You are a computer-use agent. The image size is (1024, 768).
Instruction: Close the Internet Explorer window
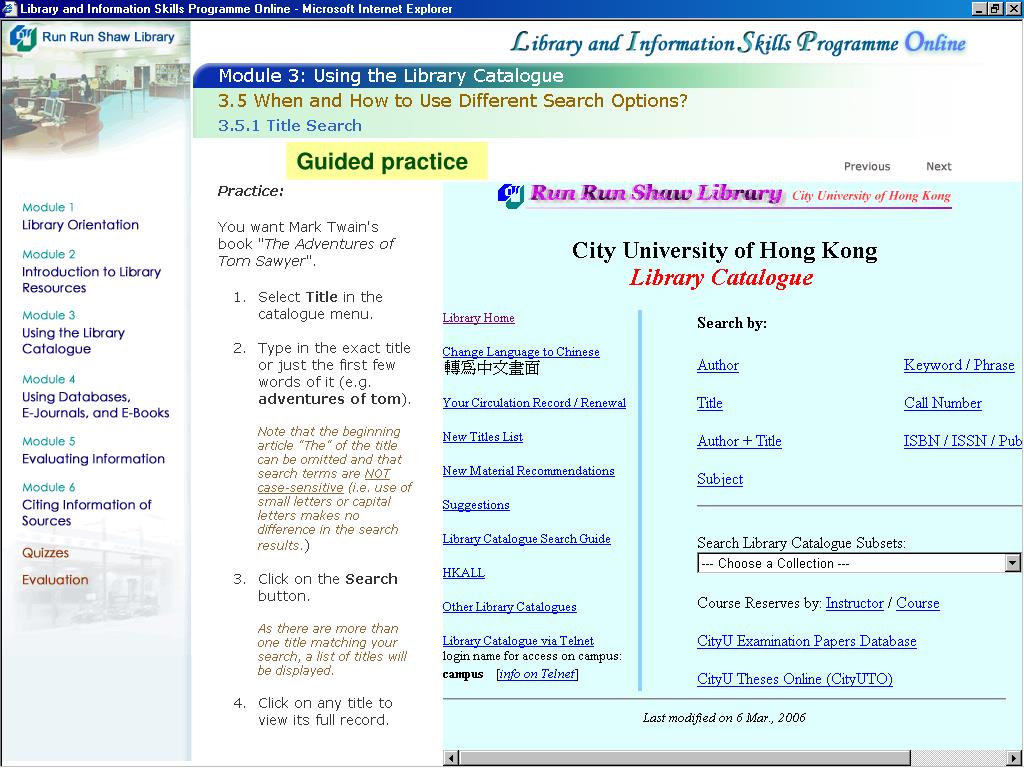coord(1012,8)
